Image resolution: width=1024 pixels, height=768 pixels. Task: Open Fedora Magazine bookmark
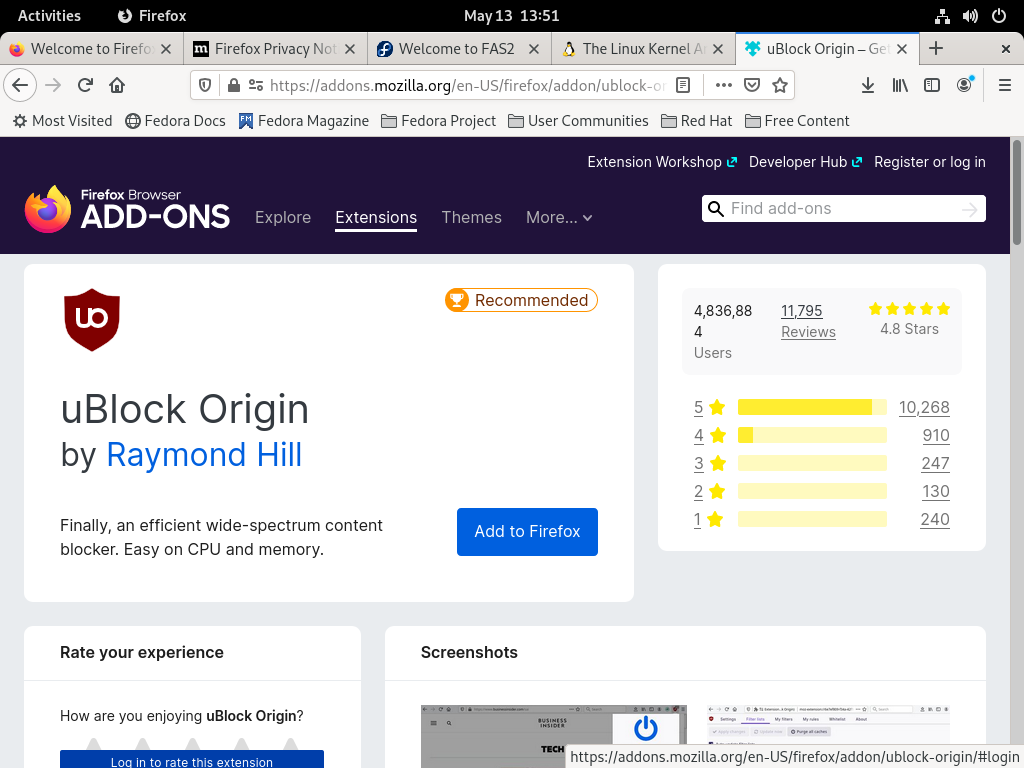(304, 121)
